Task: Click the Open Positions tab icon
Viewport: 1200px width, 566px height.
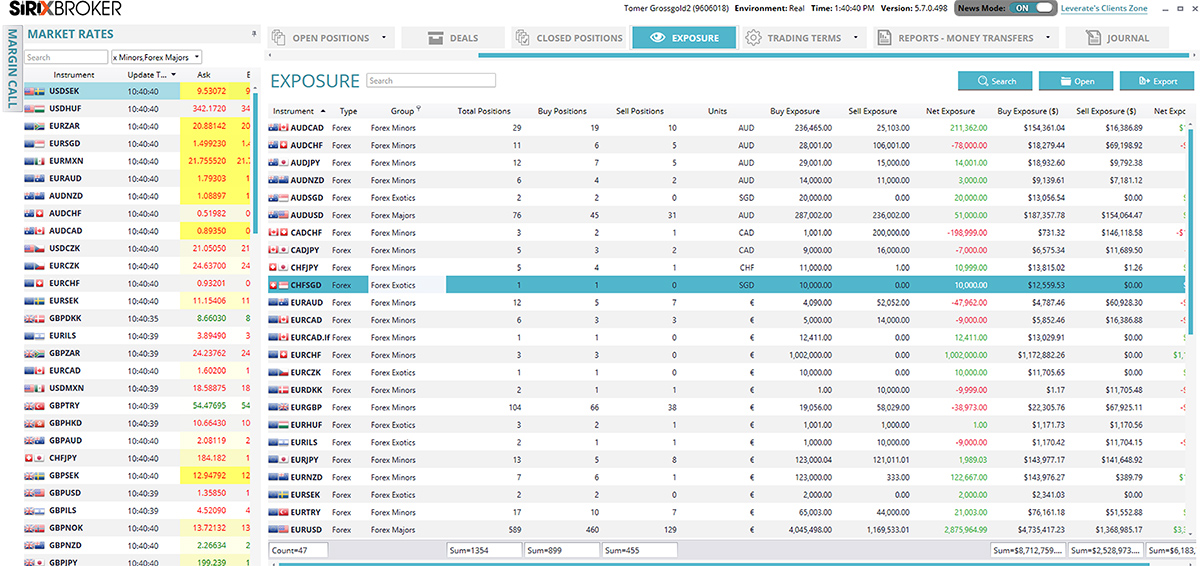Action: [280, 38]
